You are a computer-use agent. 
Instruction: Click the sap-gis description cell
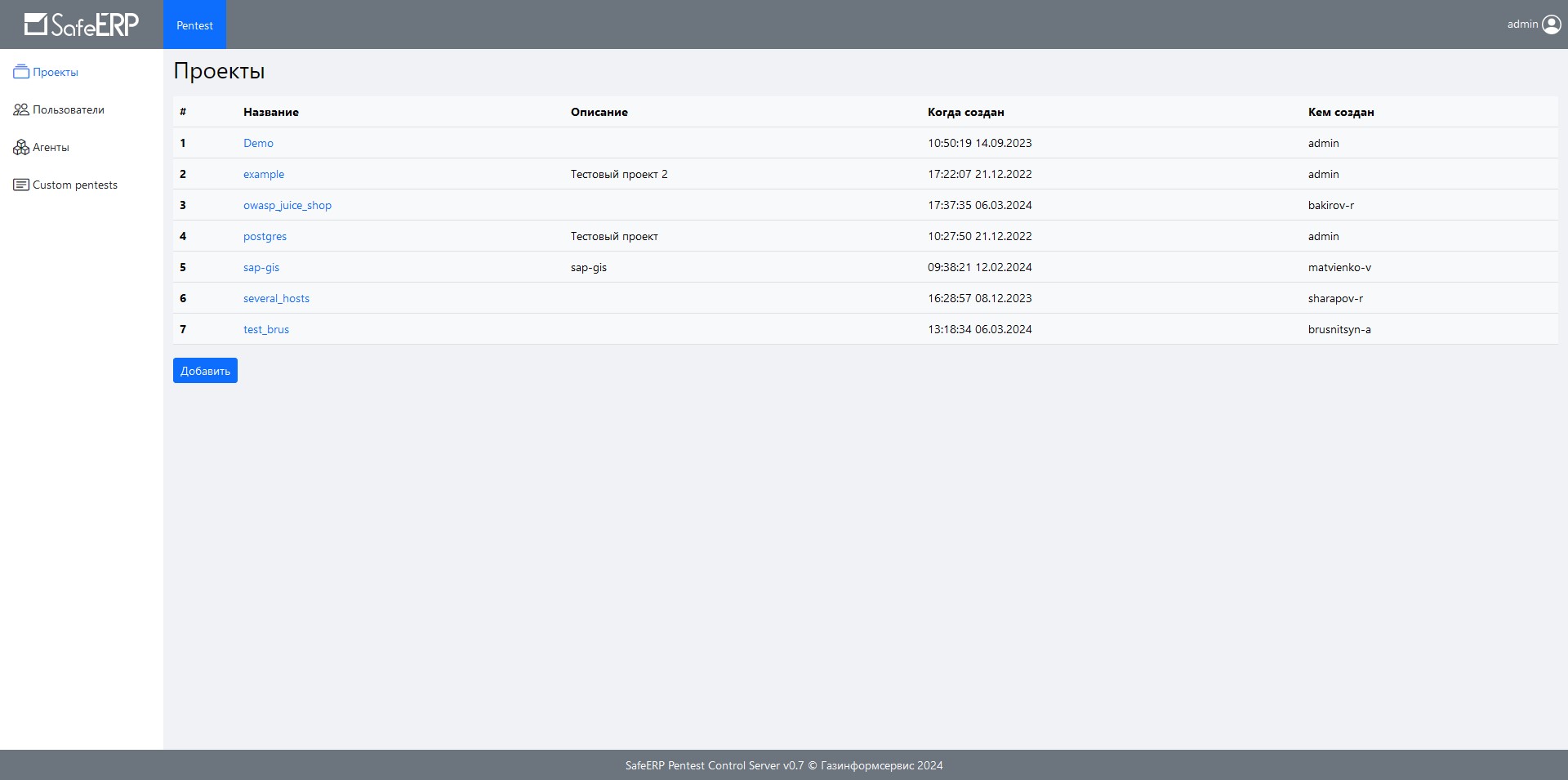(x=589, y=267)
